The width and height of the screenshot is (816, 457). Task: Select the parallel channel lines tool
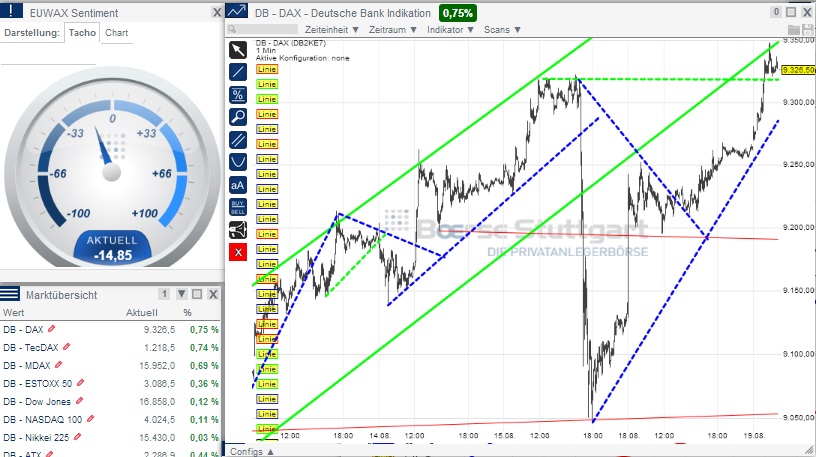click(238, 139)
